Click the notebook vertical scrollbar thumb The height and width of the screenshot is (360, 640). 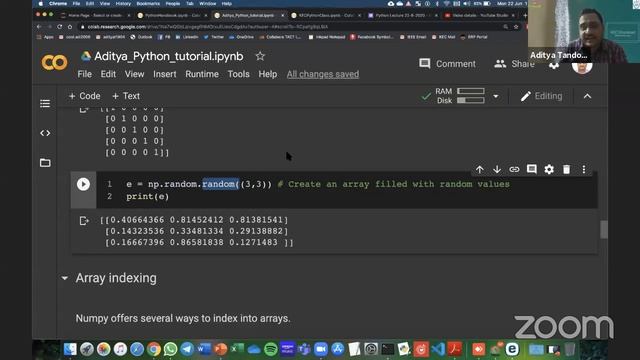pos(604,229)
